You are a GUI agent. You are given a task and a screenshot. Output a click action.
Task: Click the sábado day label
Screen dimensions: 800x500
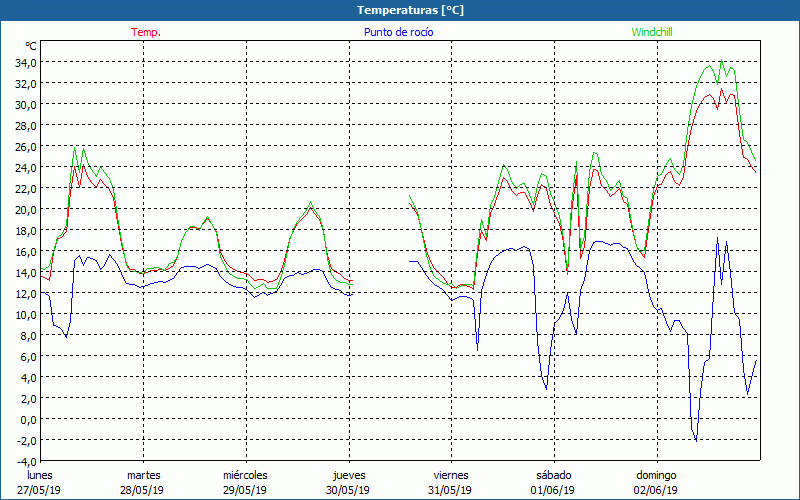554,475
